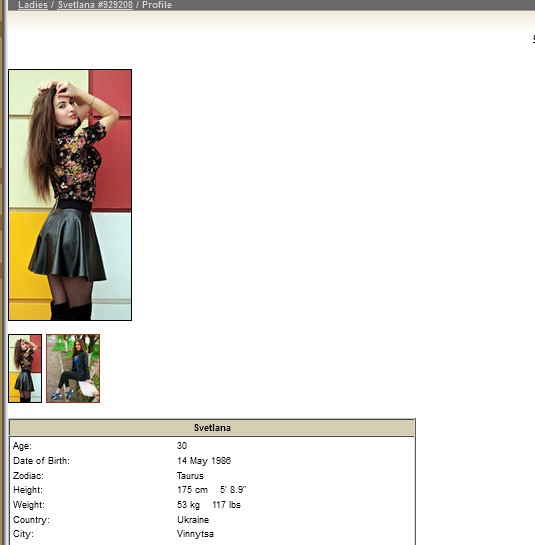
Task: Click the 117 lbs weight value
Action: [226, 505]
